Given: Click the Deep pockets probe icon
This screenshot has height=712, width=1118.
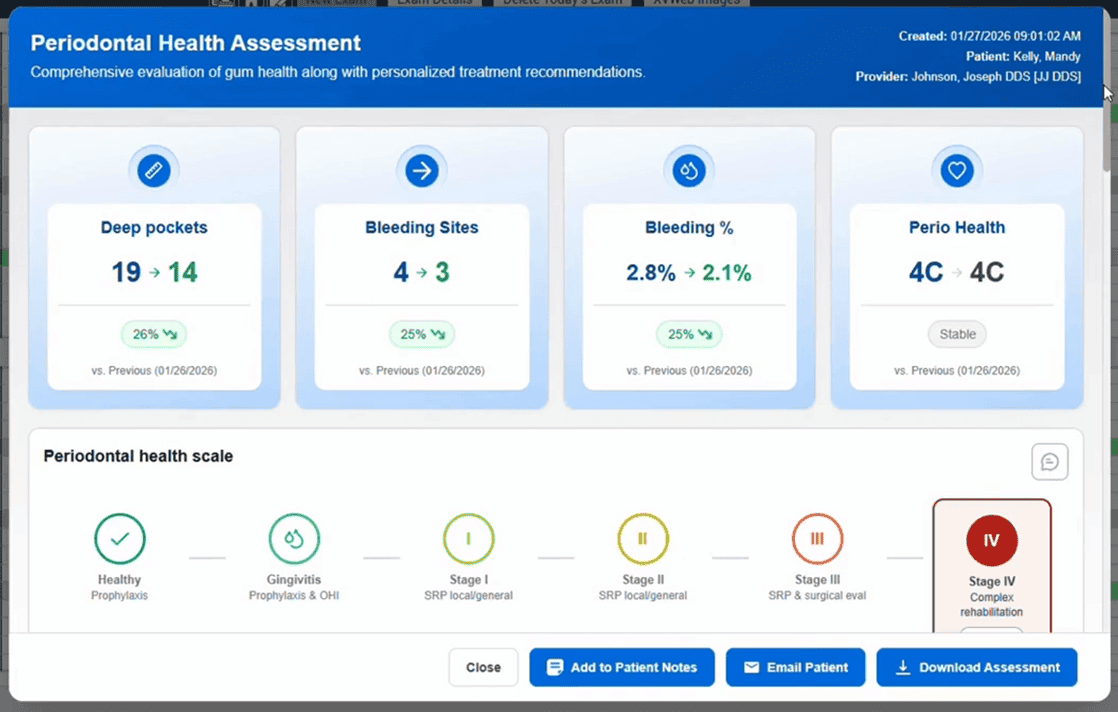Looking at the screenshot, I should (x=154, y=171).
